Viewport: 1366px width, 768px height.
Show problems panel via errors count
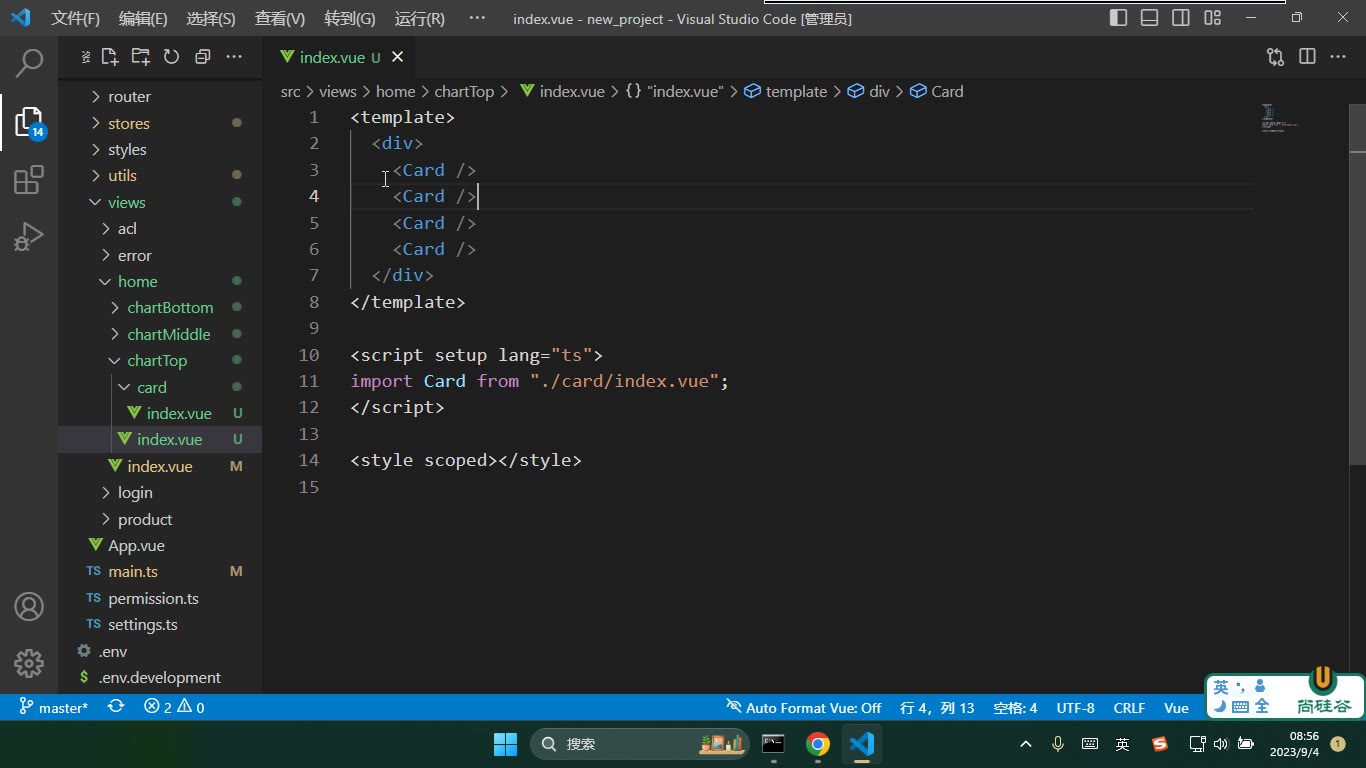(174, 707)
